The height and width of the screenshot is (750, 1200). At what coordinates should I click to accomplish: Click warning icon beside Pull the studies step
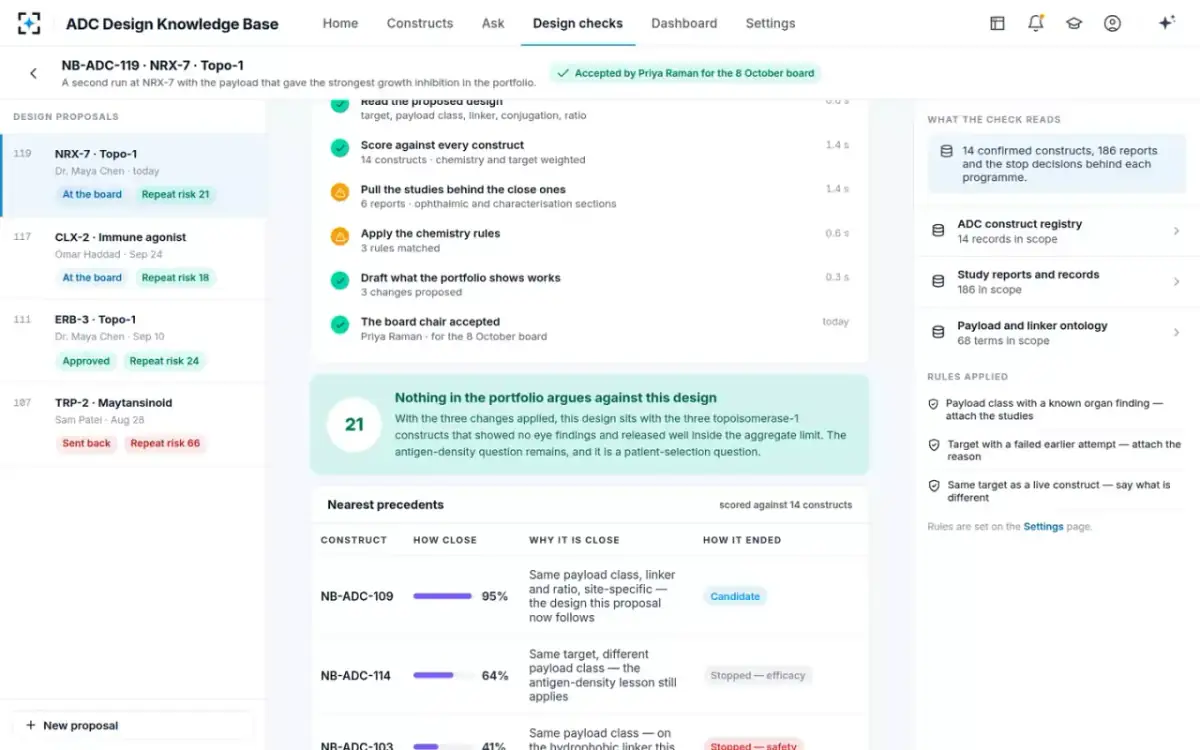[340, 191]
